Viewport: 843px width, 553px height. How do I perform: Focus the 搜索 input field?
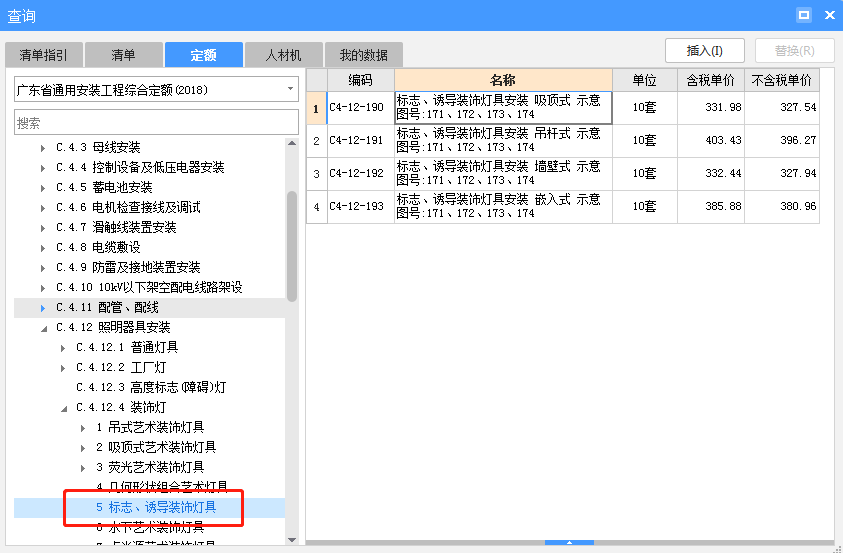pyautogui.click(x=156, y=123)
